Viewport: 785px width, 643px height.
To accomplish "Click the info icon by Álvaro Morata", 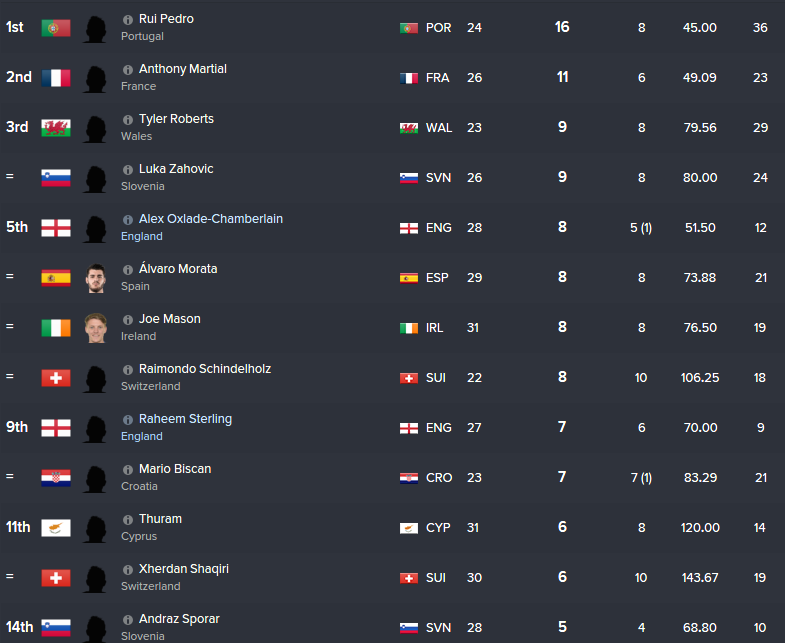I will tap(128, 269).
